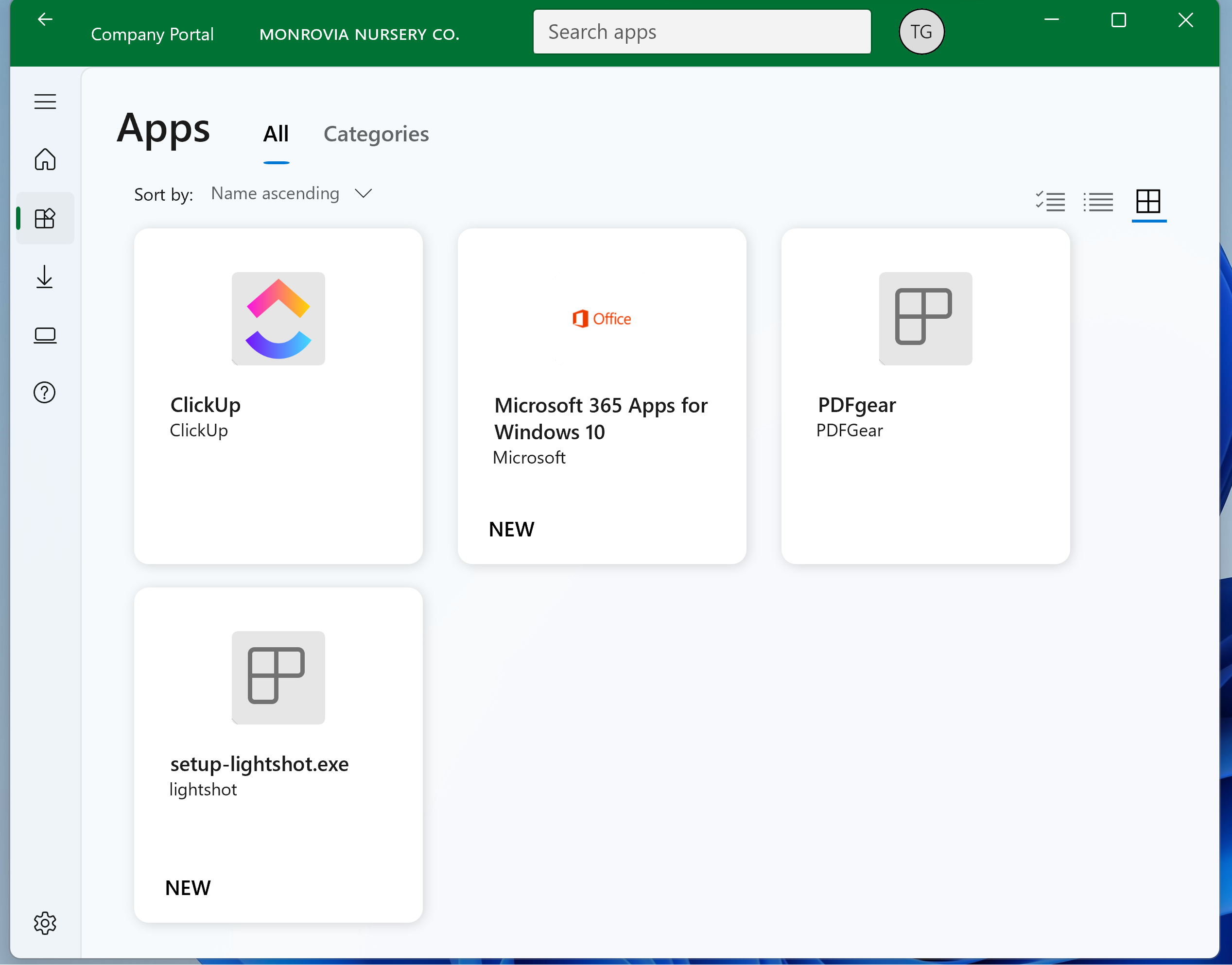Minimize the Company Portal window
The height and width of the screenshot is (965, 1232).
tap(1051, 20)
